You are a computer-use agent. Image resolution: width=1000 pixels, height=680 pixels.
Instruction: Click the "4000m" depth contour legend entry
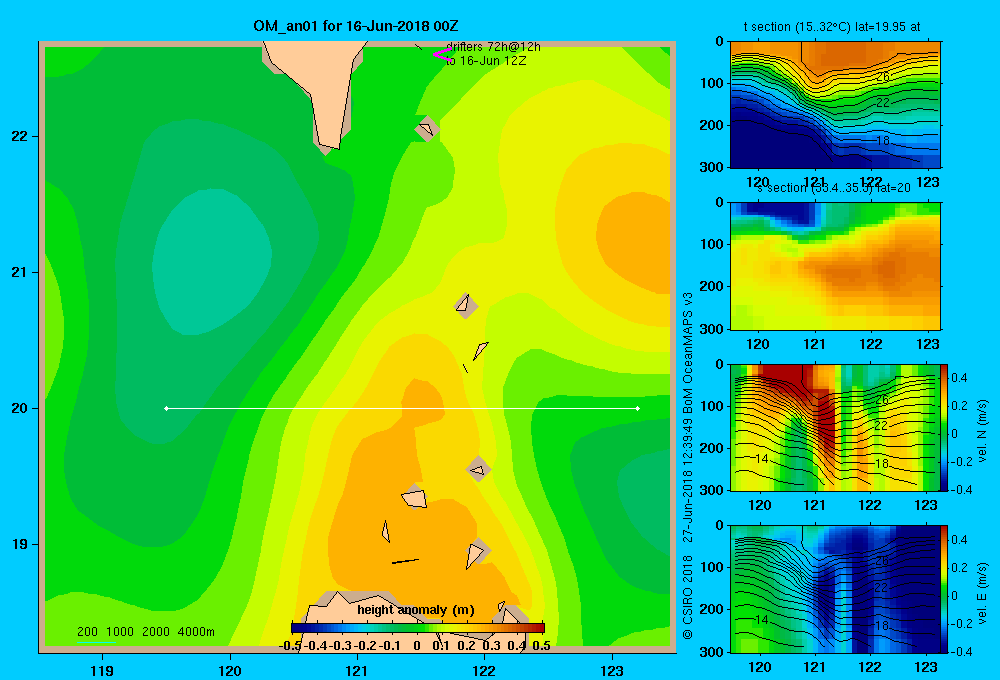pos(196,632)
